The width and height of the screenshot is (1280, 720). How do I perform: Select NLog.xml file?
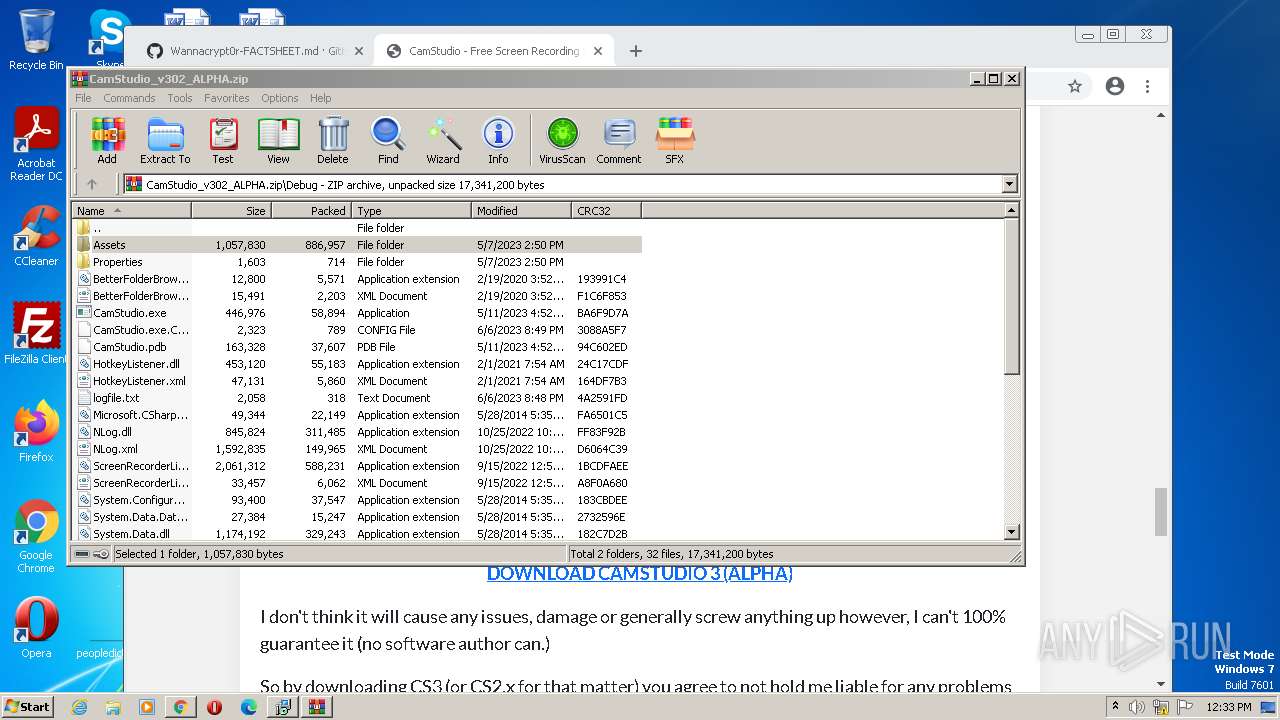pos(356,448)
